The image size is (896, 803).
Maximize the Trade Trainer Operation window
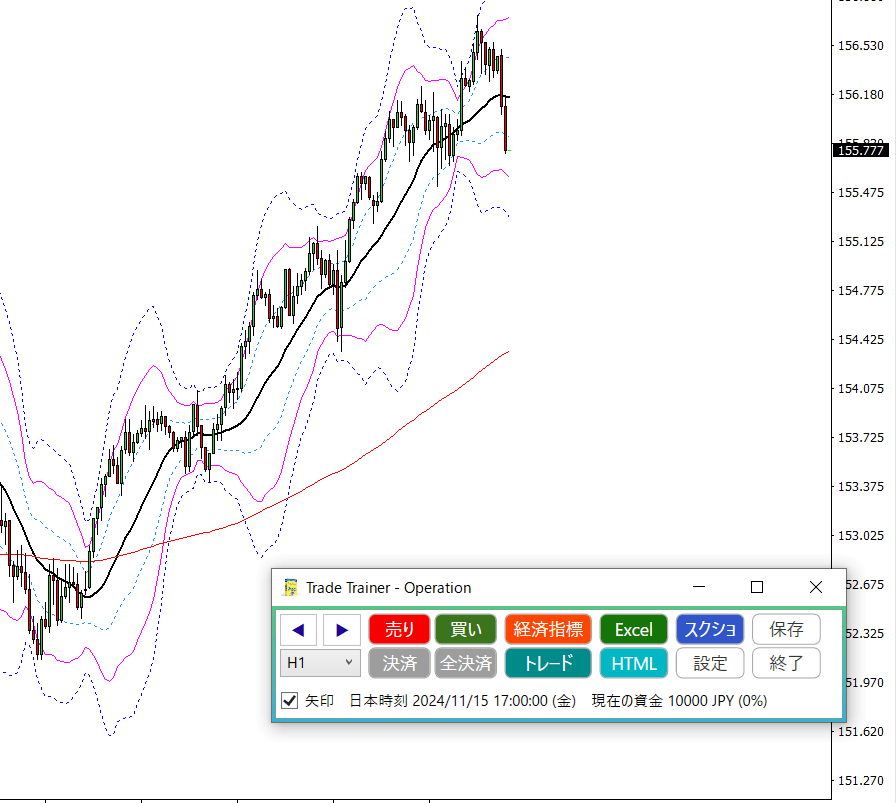coord(757,587)
